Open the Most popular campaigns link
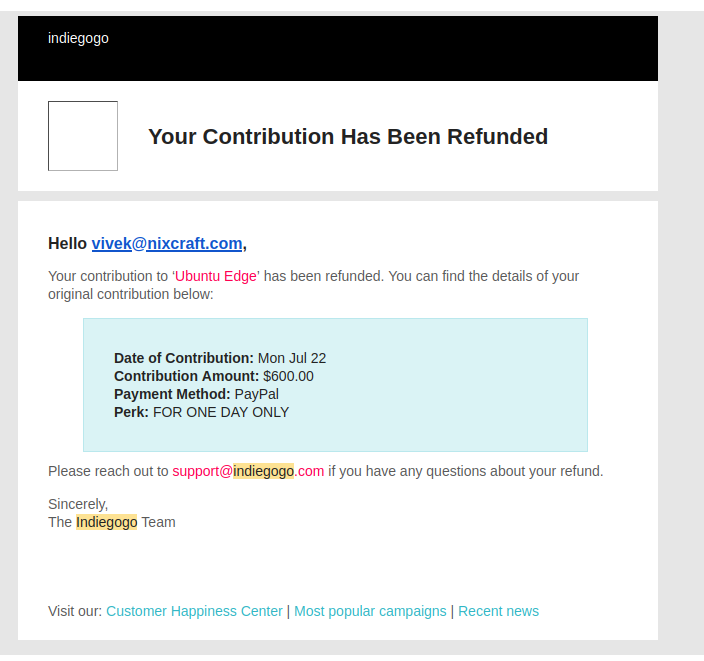 [x=370, y=611]
